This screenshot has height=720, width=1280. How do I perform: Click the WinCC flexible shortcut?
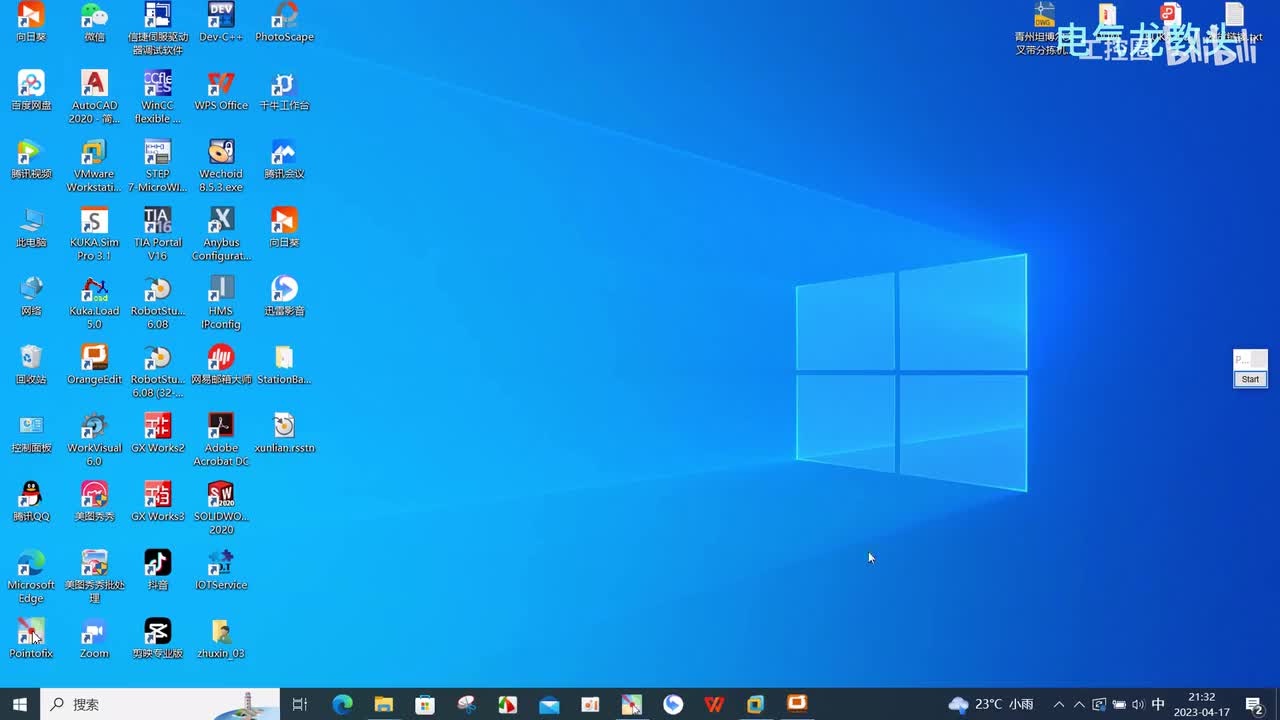point(157,97)
